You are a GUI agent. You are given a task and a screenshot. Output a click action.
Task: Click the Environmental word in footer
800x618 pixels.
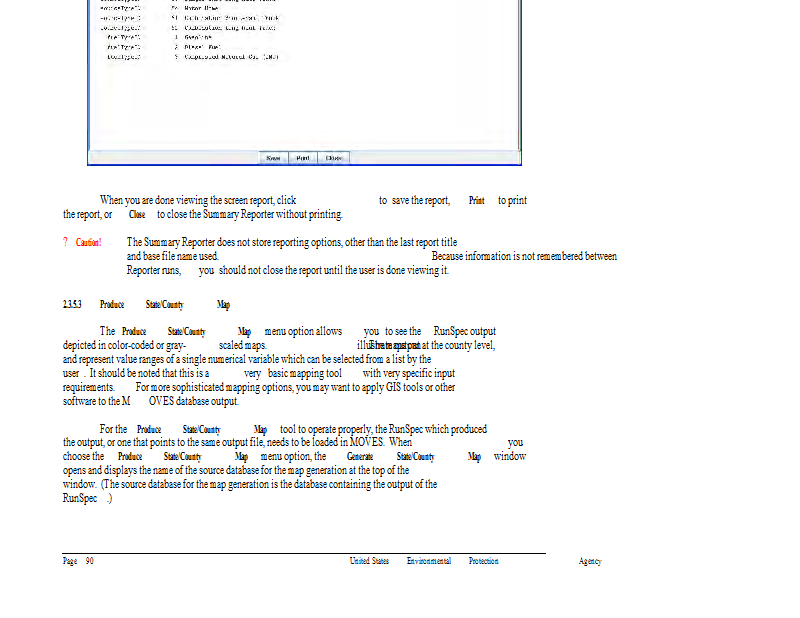(x=428, y=561)
